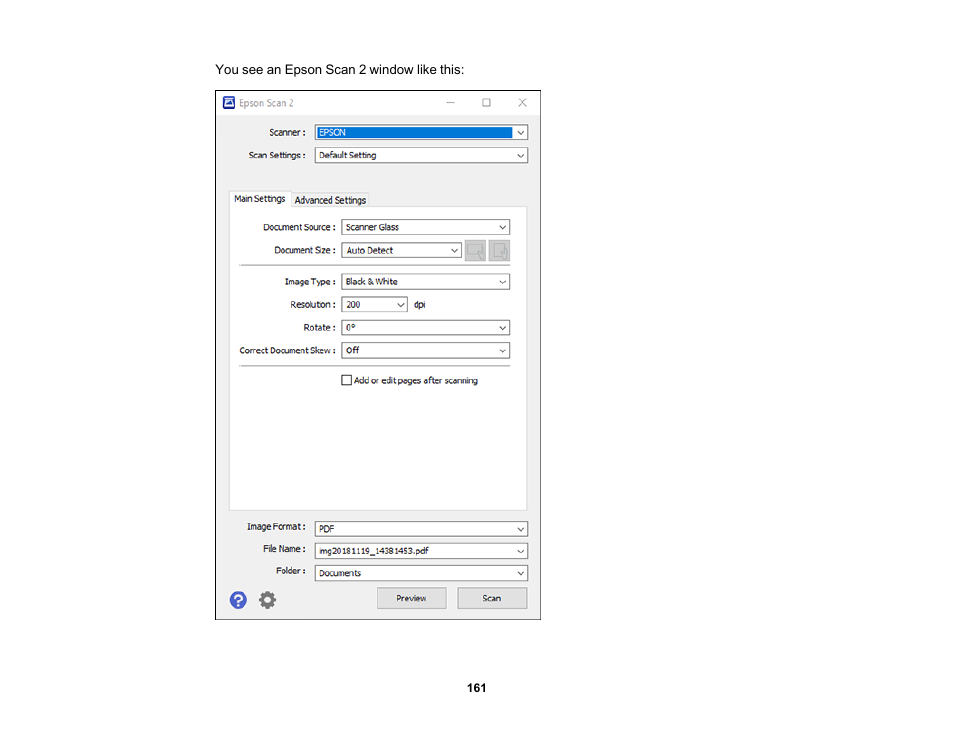Close the Epson Scan 2 window

[x=522, y=103]
